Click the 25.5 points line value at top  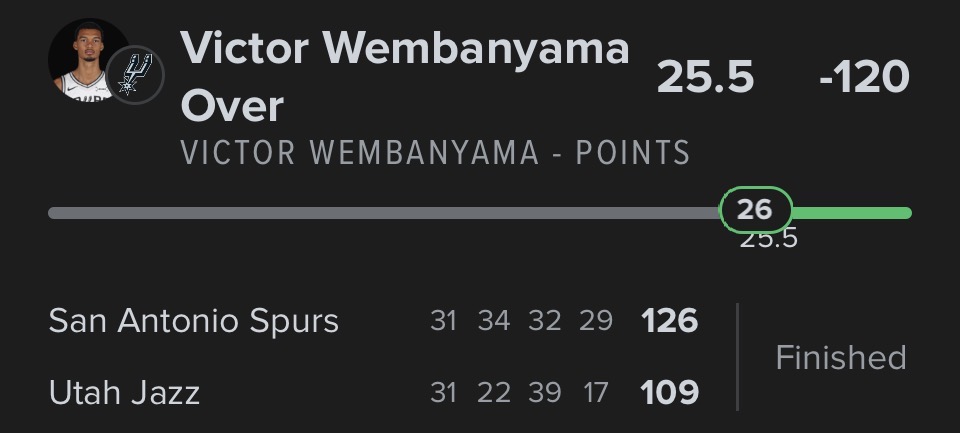tap(705, 77)
